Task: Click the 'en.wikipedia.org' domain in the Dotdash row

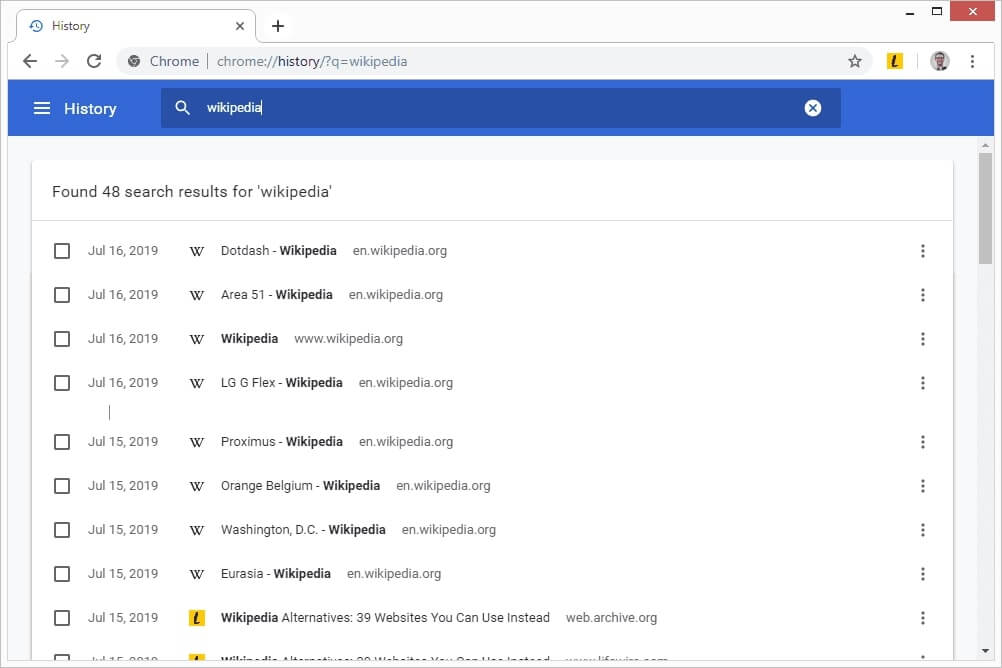Action: click(399, 251)
